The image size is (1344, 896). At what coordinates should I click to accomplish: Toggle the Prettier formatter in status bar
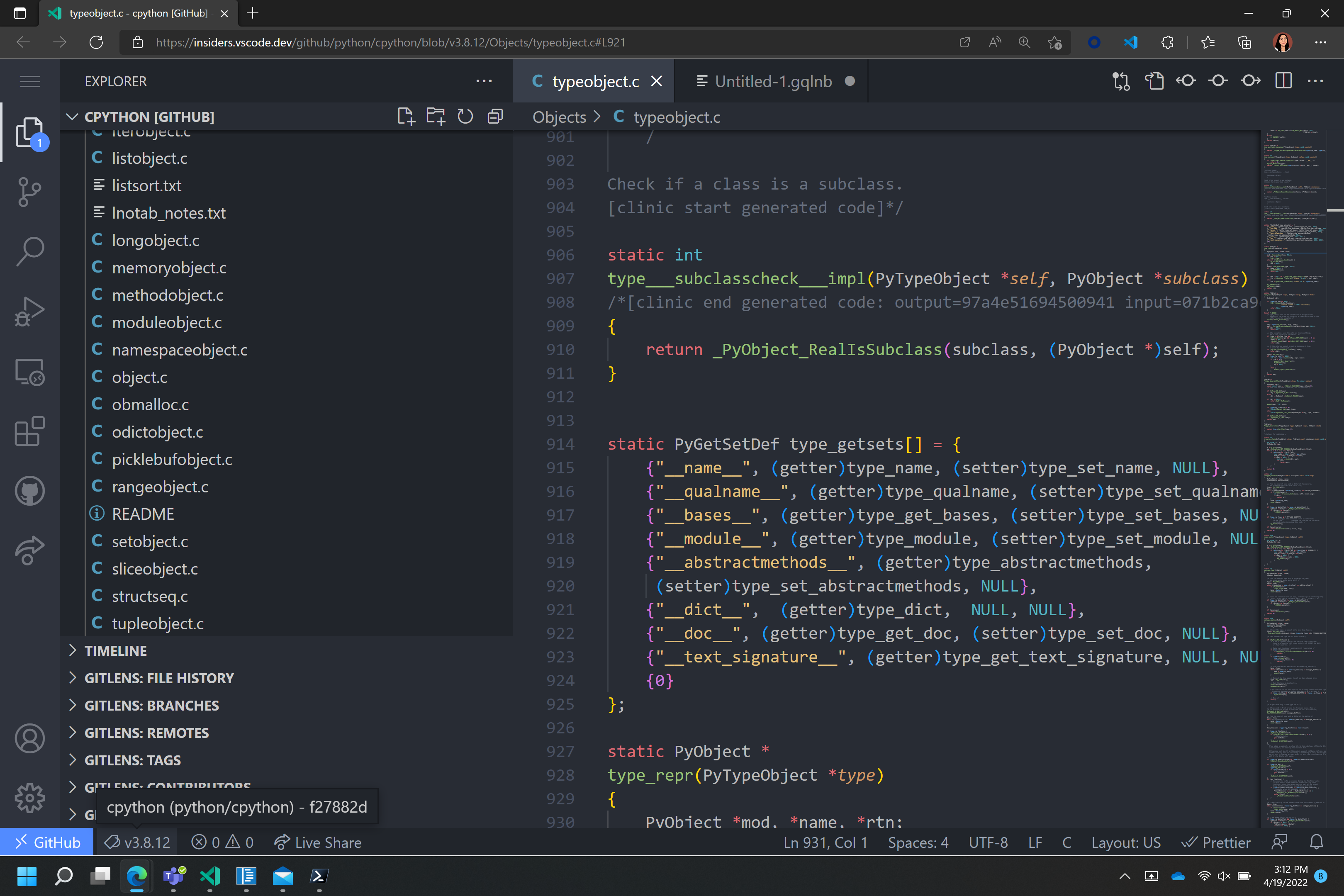[1217, 842]
